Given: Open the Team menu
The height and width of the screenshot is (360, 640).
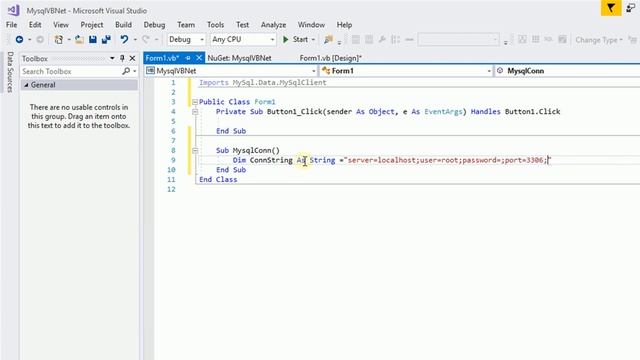Looking at the screenshot, I should click(186, 25).
